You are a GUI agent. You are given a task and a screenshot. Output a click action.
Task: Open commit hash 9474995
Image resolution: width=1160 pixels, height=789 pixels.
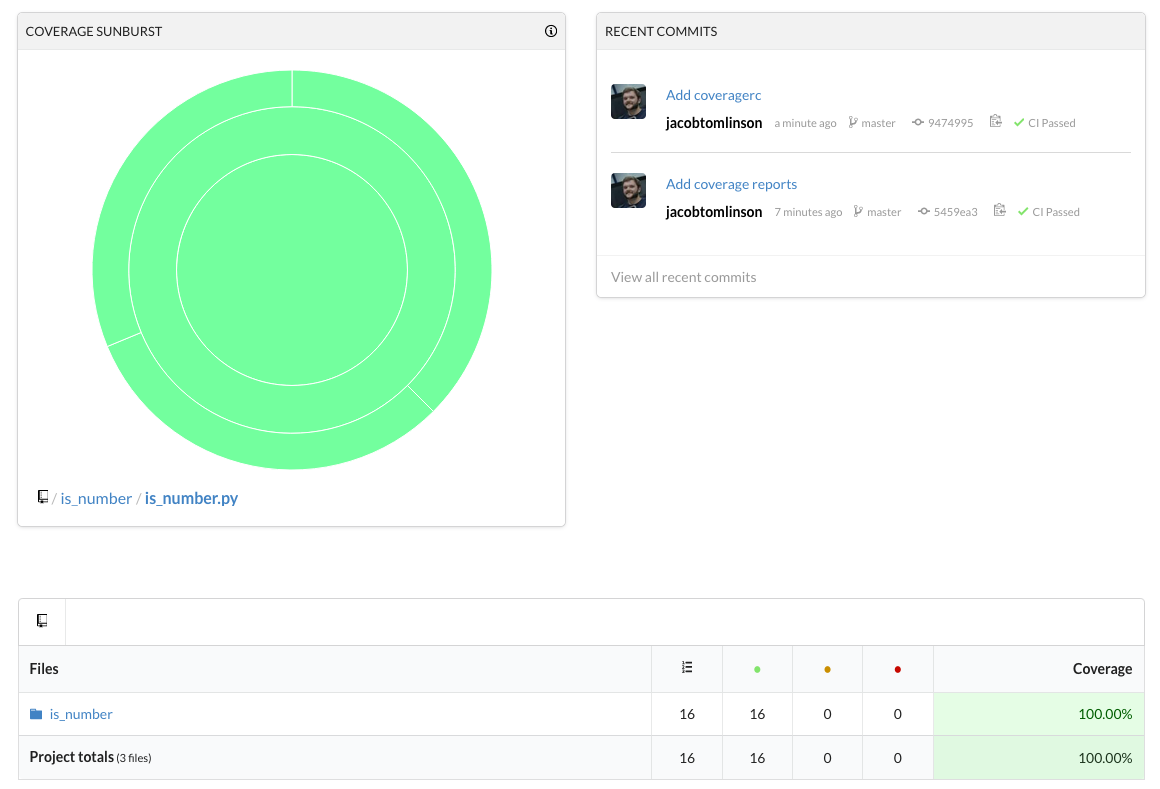pos(950,123)
